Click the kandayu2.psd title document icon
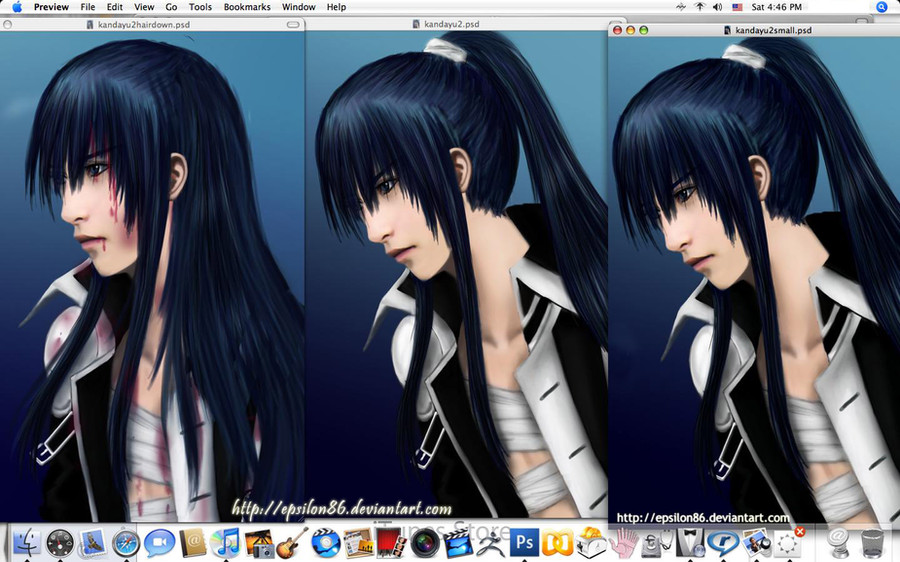 point(416,24)
